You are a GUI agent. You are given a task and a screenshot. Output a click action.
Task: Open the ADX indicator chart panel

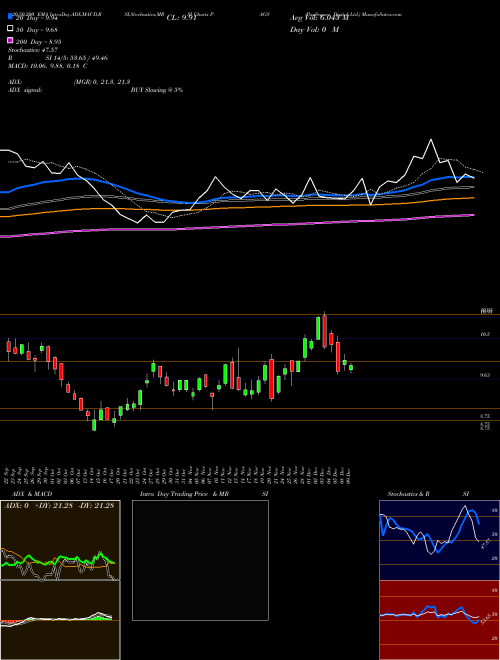60,540
